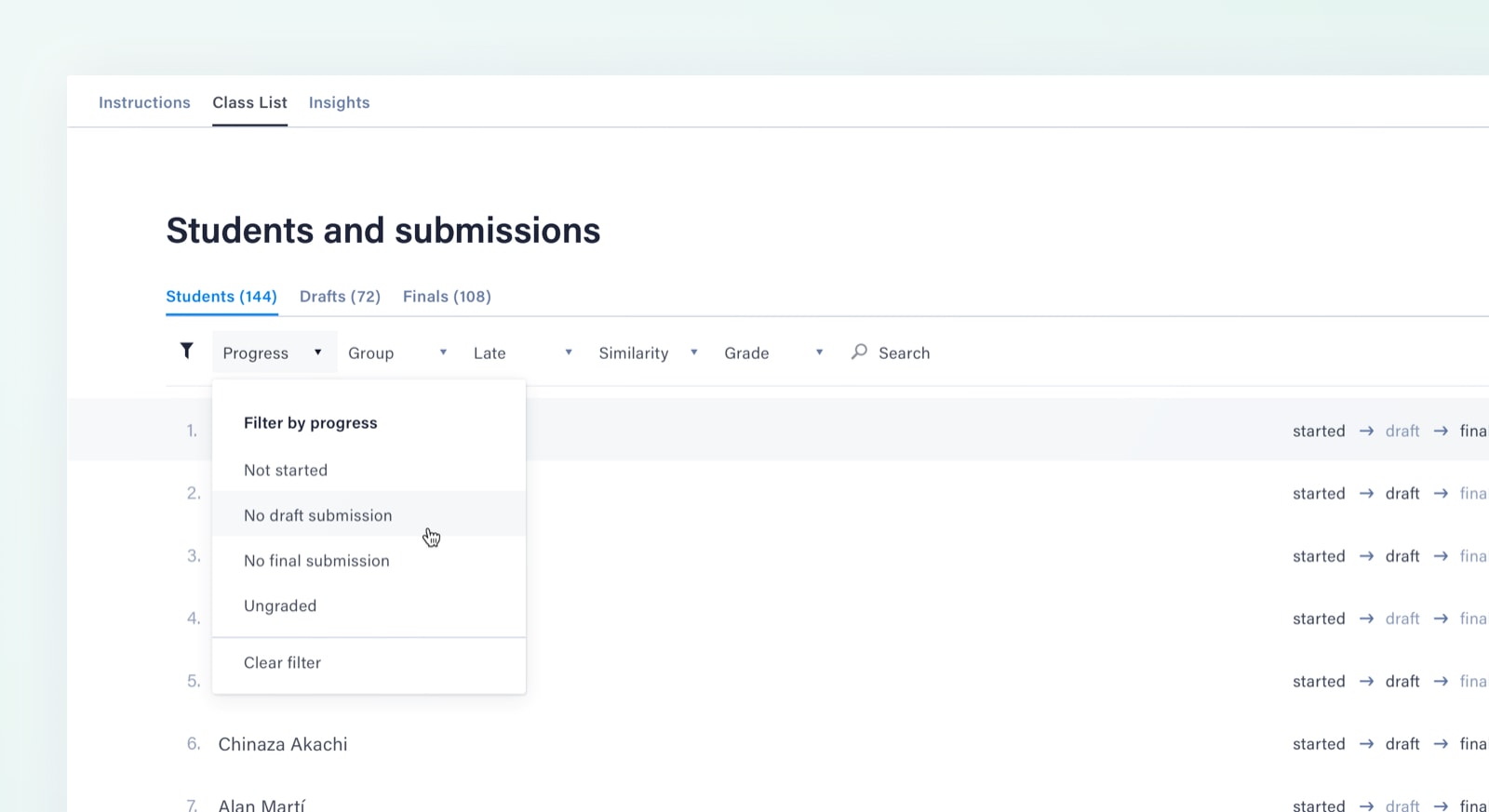Open the Late filter dropdown
Viewport: 1489px width, 812px height.
tap(522, 353)
